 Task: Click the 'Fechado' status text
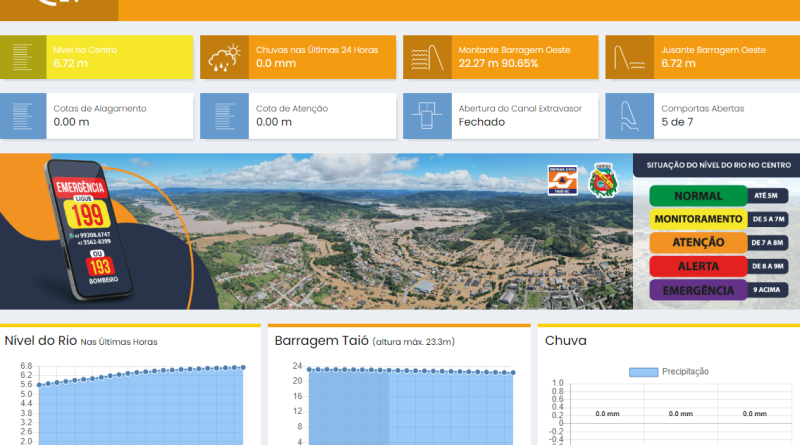tap(482, 122)
